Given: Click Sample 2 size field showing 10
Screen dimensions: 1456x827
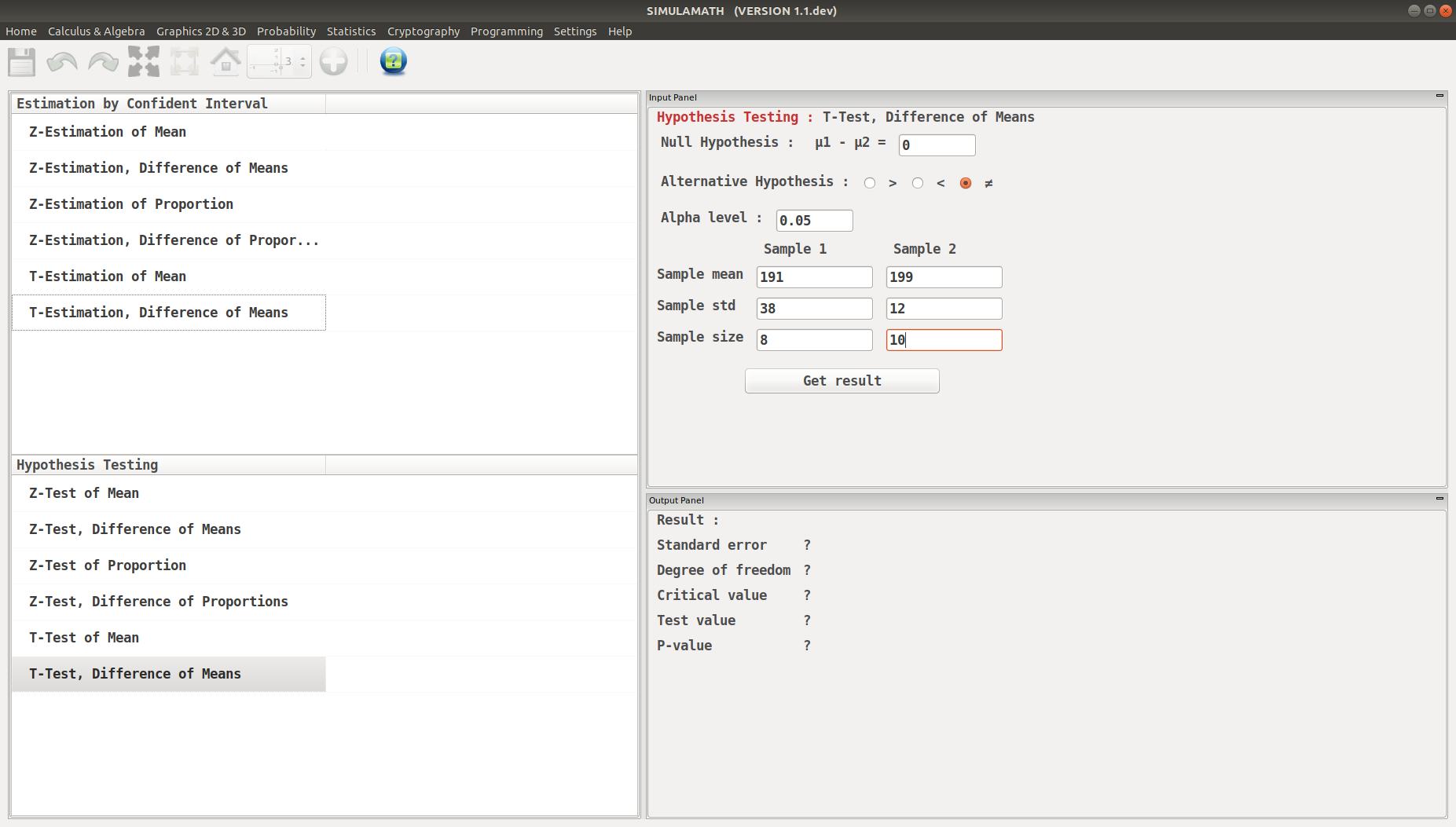Looking at the screenshot, I should 944,340.
